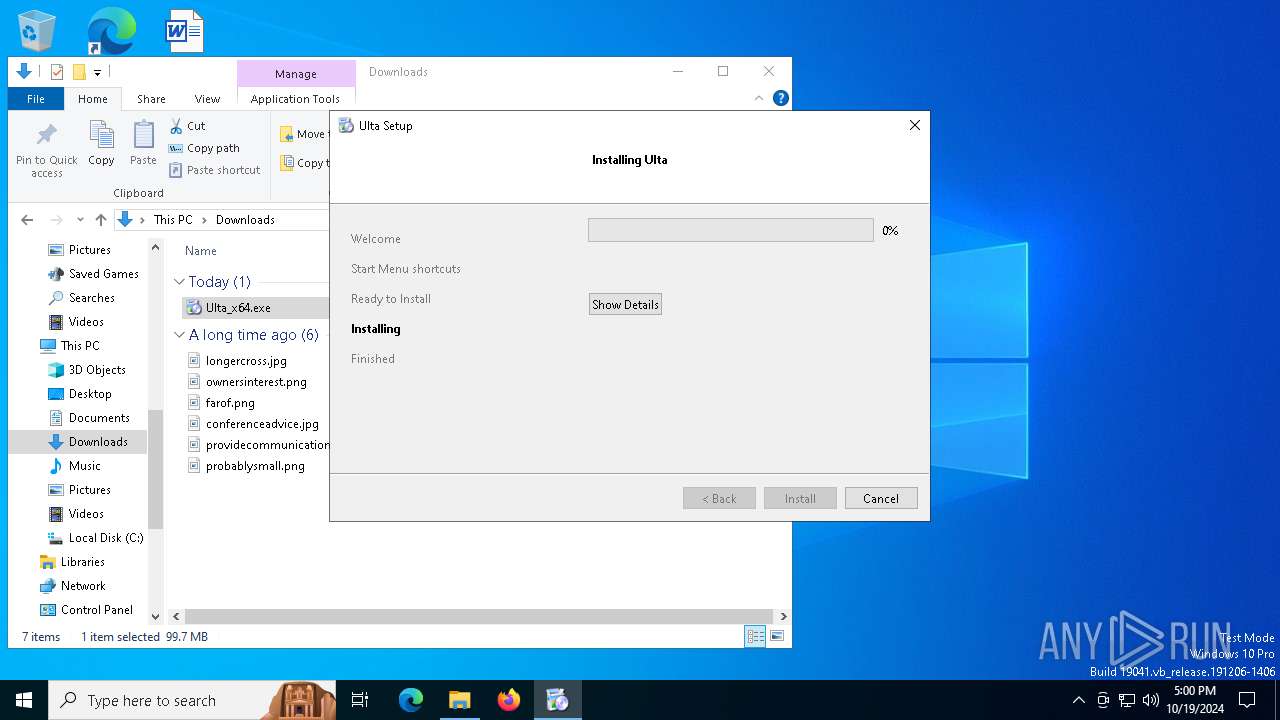Select the Home ribbon tab

coord(93,99)
